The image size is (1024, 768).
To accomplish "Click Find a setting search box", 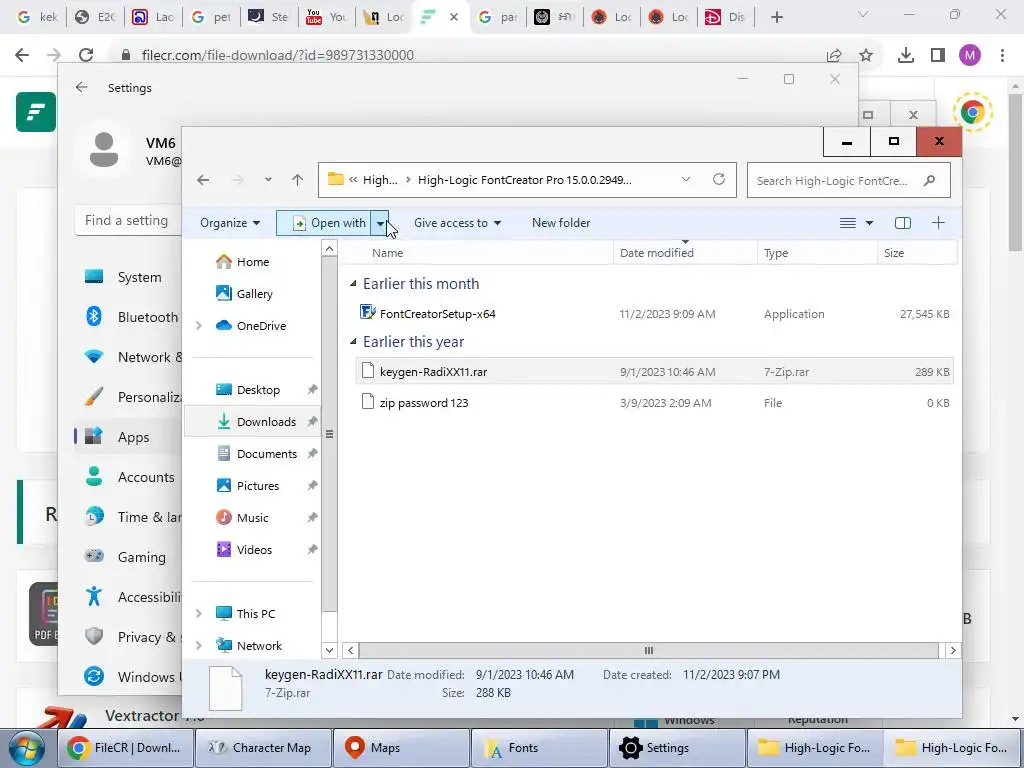I will [x=127, y=221].
